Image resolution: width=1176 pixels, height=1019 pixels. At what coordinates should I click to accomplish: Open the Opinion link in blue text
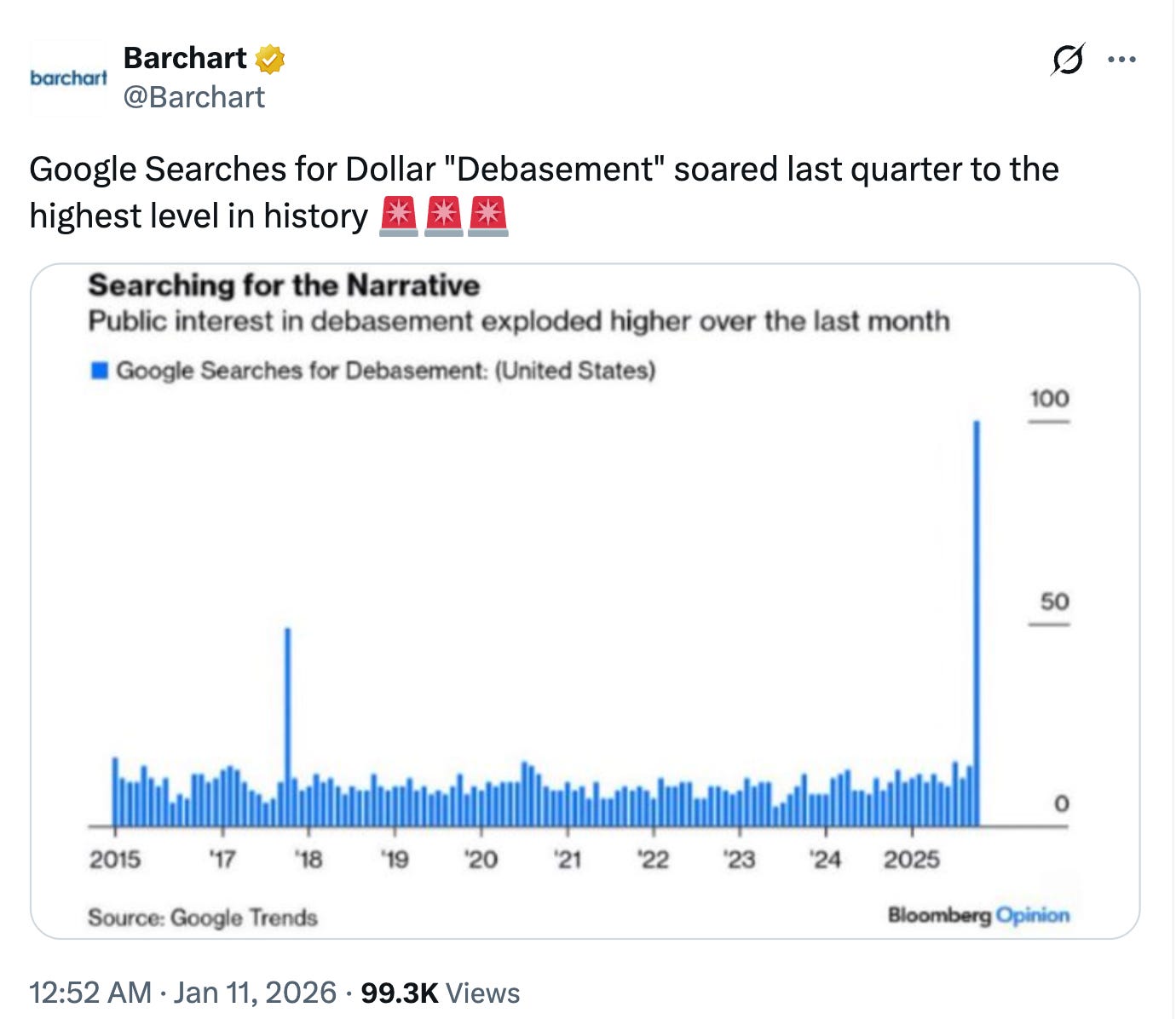click(x=1035, y=918)
